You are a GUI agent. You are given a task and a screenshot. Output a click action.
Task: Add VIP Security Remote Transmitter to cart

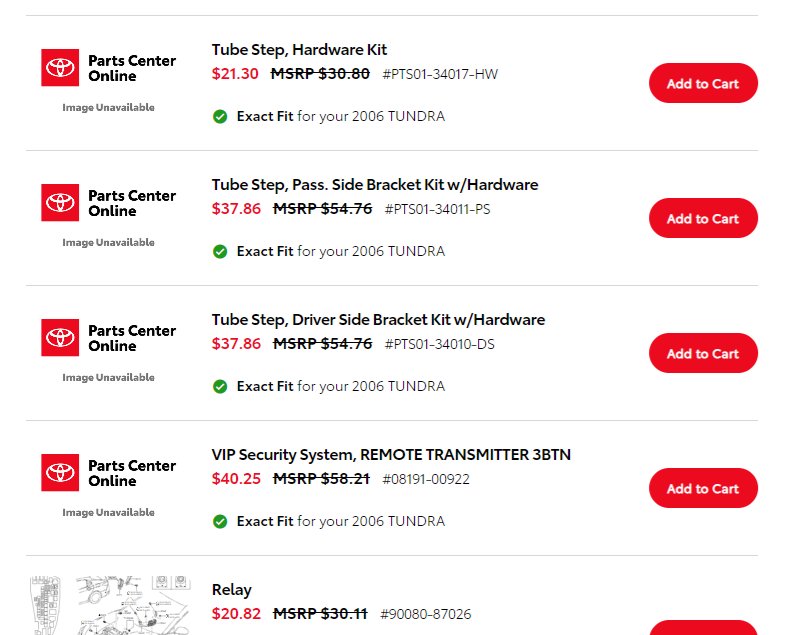[703, 488]
